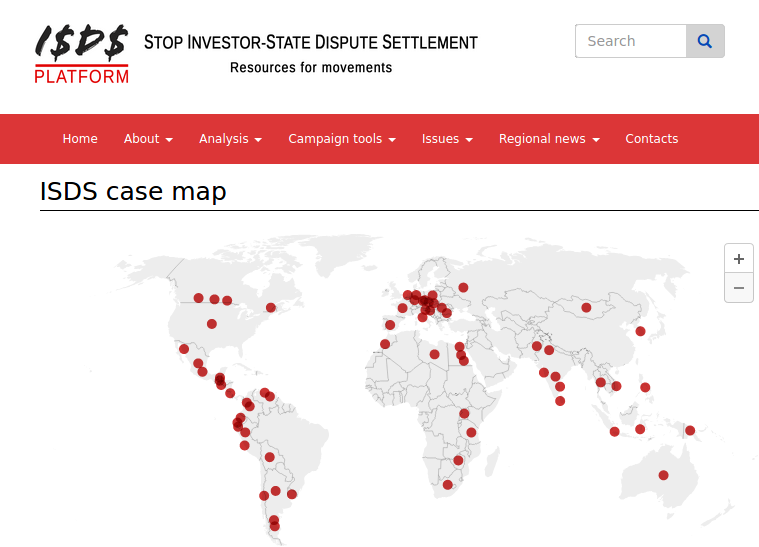Screen dimensions: 759x547
Task: Open the Analysis dropdown menu
Action: tap(230, 139)
